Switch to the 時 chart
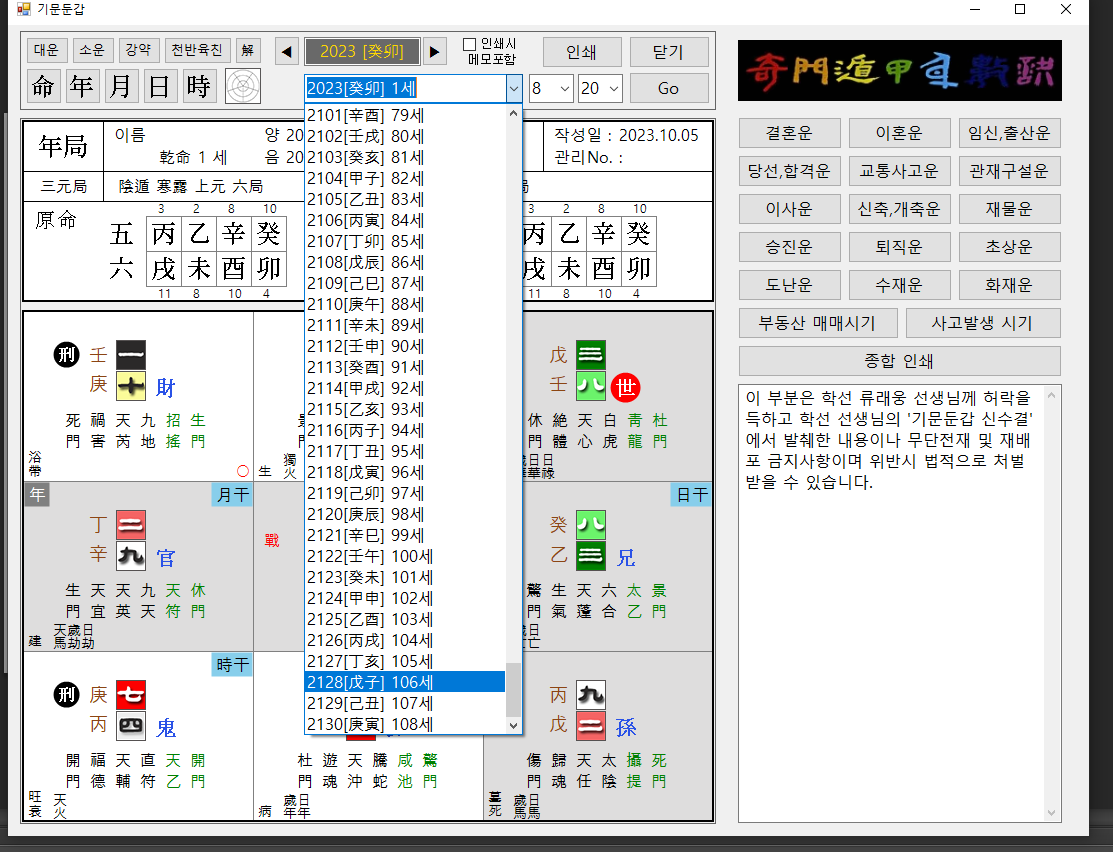Screen dimensions: 1113x852 pyautogui.click(x=199, y=87)
